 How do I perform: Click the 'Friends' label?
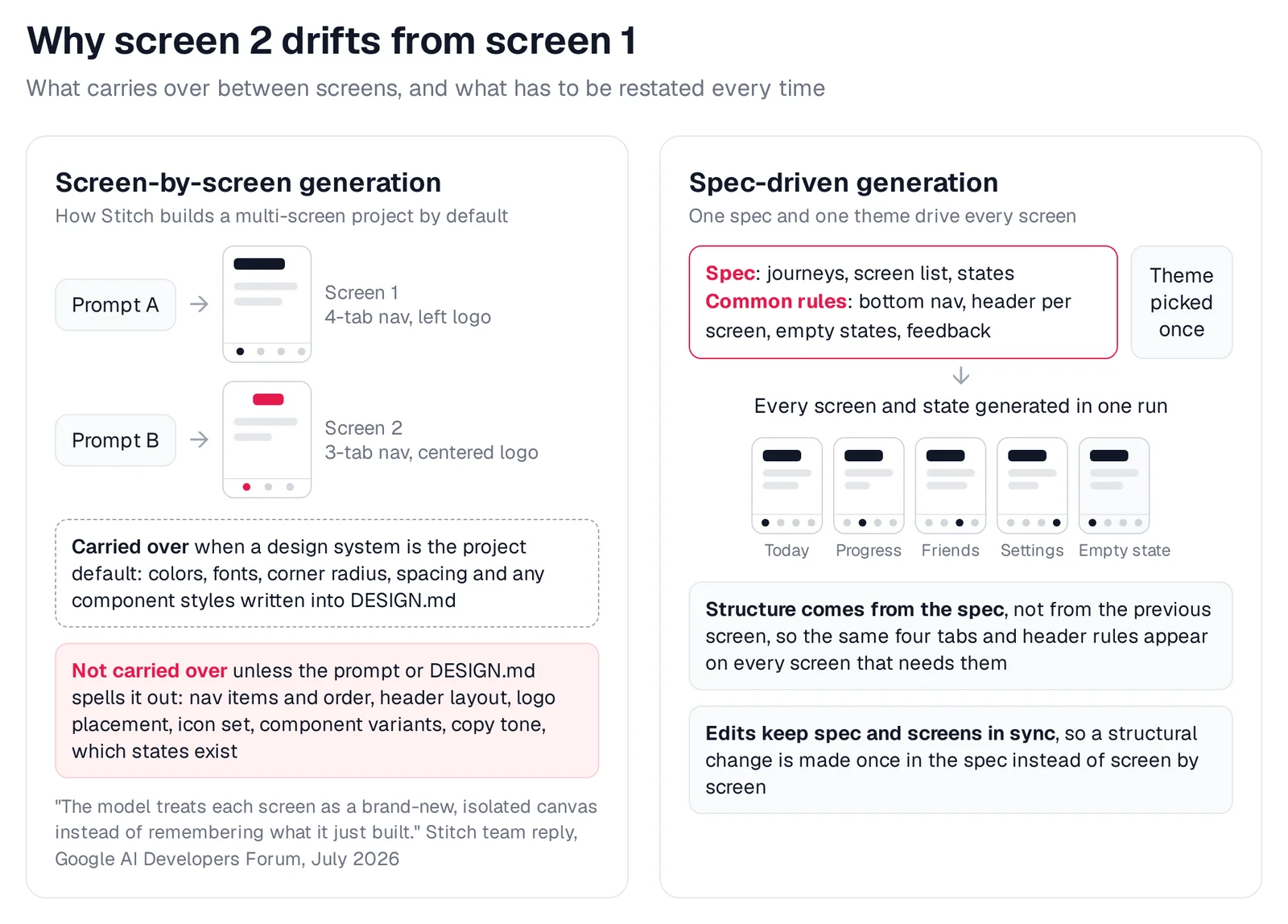pos(951,551)
